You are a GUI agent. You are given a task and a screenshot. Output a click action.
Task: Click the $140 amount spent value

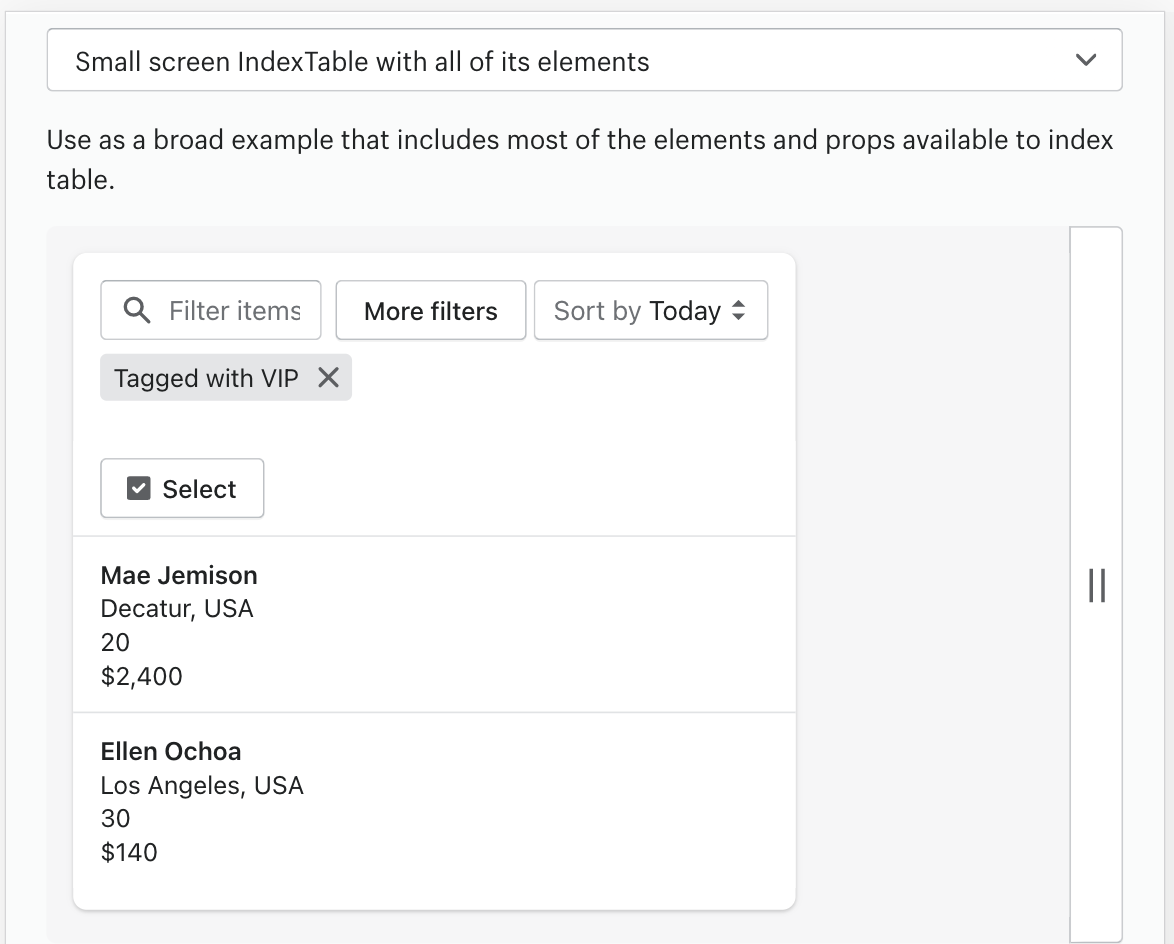pyautogui.click(x=129, y=852)
